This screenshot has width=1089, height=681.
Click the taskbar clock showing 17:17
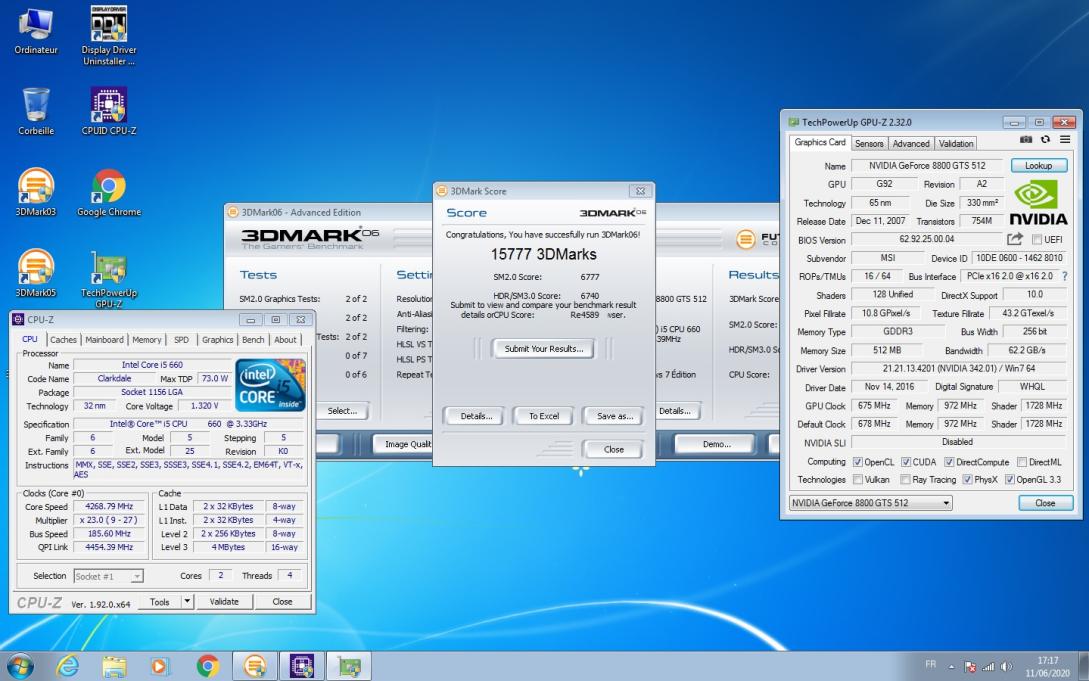pyautogui.click(x=1047, y=666)
